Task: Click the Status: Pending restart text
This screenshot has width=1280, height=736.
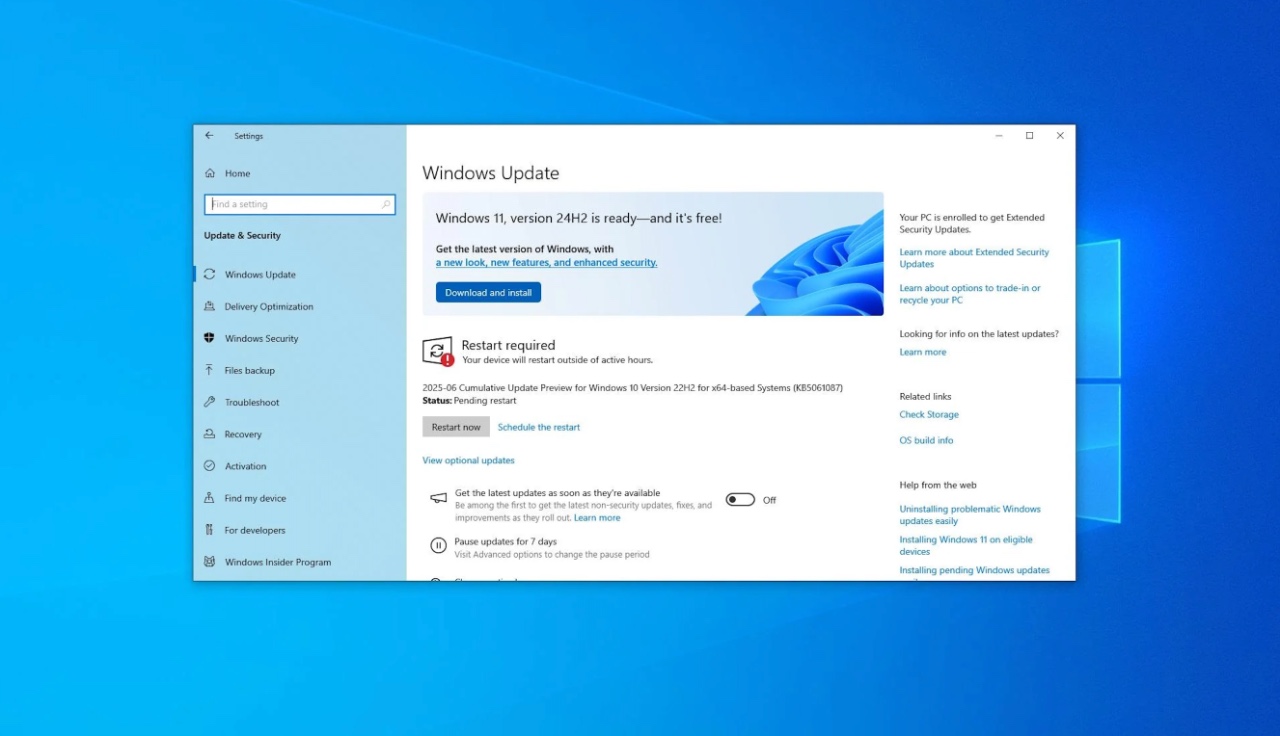Action: pyautogui.click(x=469, y=400)
